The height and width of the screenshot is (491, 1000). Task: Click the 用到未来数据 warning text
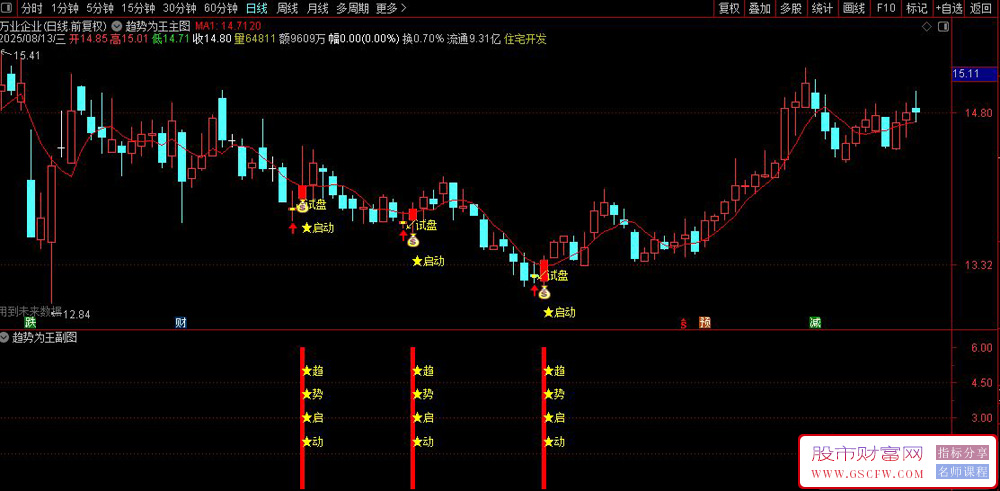coord(31,311)
